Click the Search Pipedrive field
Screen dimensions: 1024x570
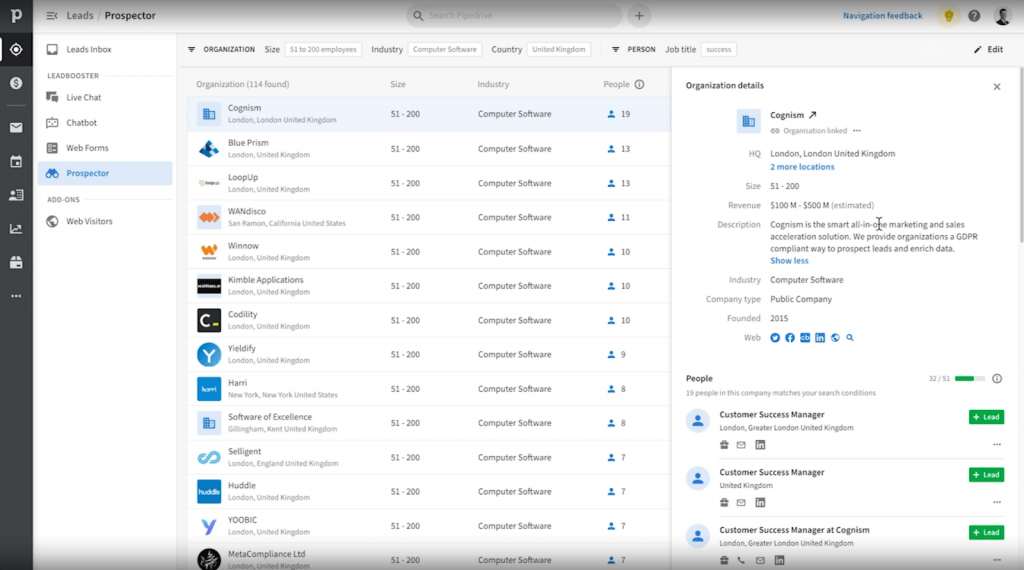[x=515, y=16]
